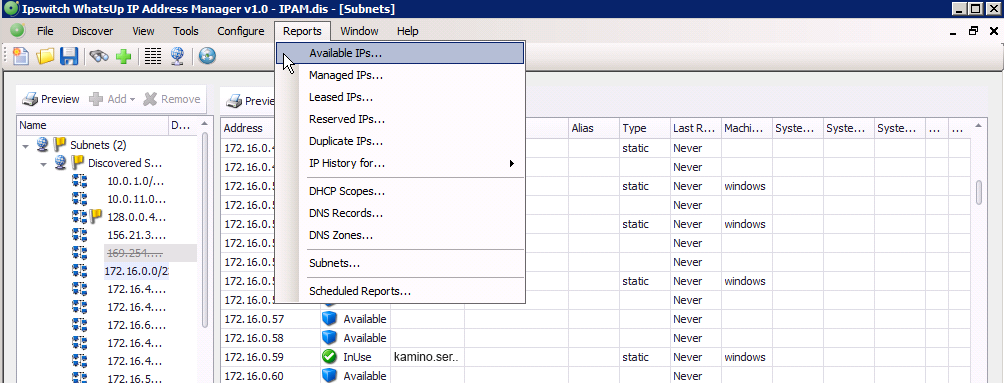This screenshot has width=1004, height=383.
Task: Click the green InUse check in row 172.16.0.59
Action: 329,356
